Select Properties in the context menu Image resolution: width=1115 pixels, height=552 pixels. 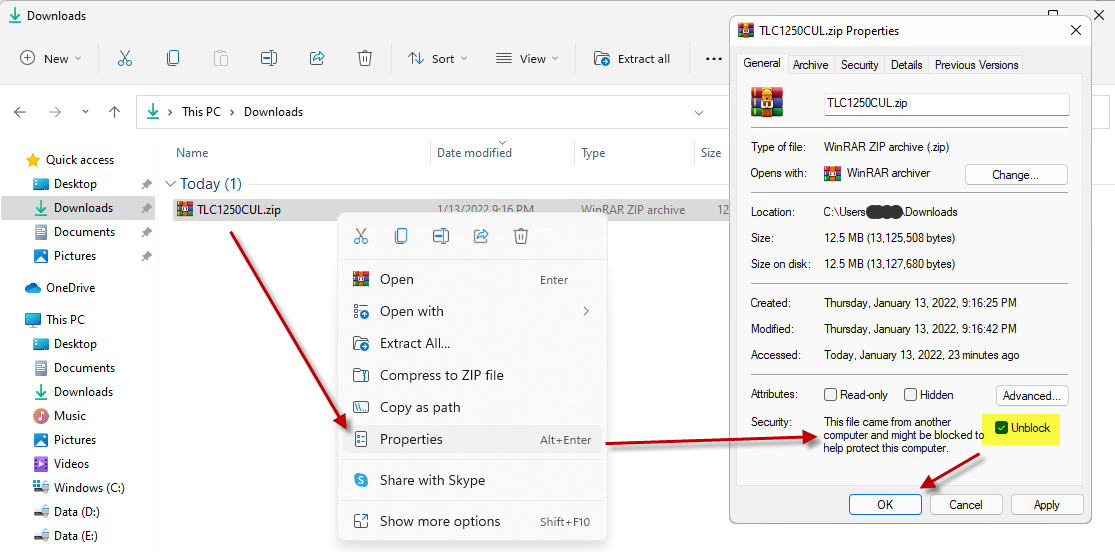point(411,439)
